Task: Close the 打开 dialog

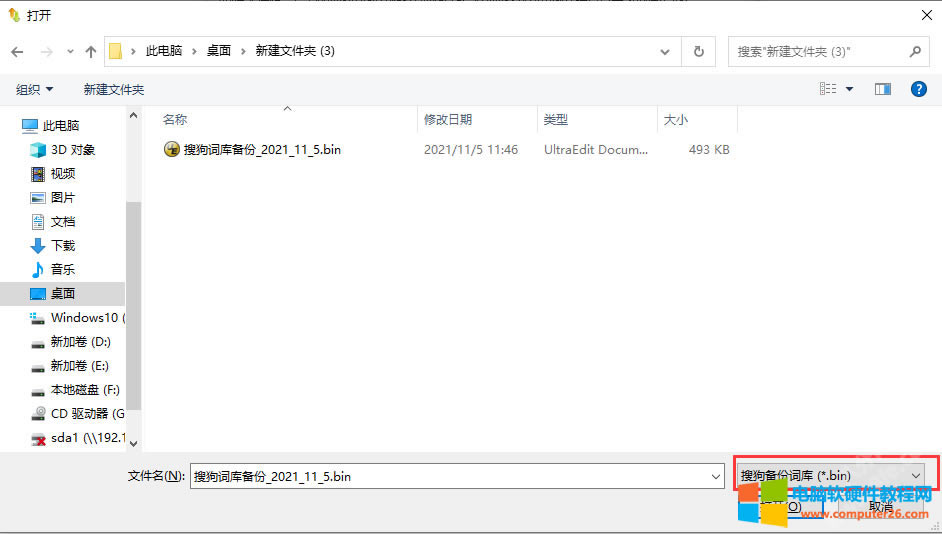Action: point(926,15)
